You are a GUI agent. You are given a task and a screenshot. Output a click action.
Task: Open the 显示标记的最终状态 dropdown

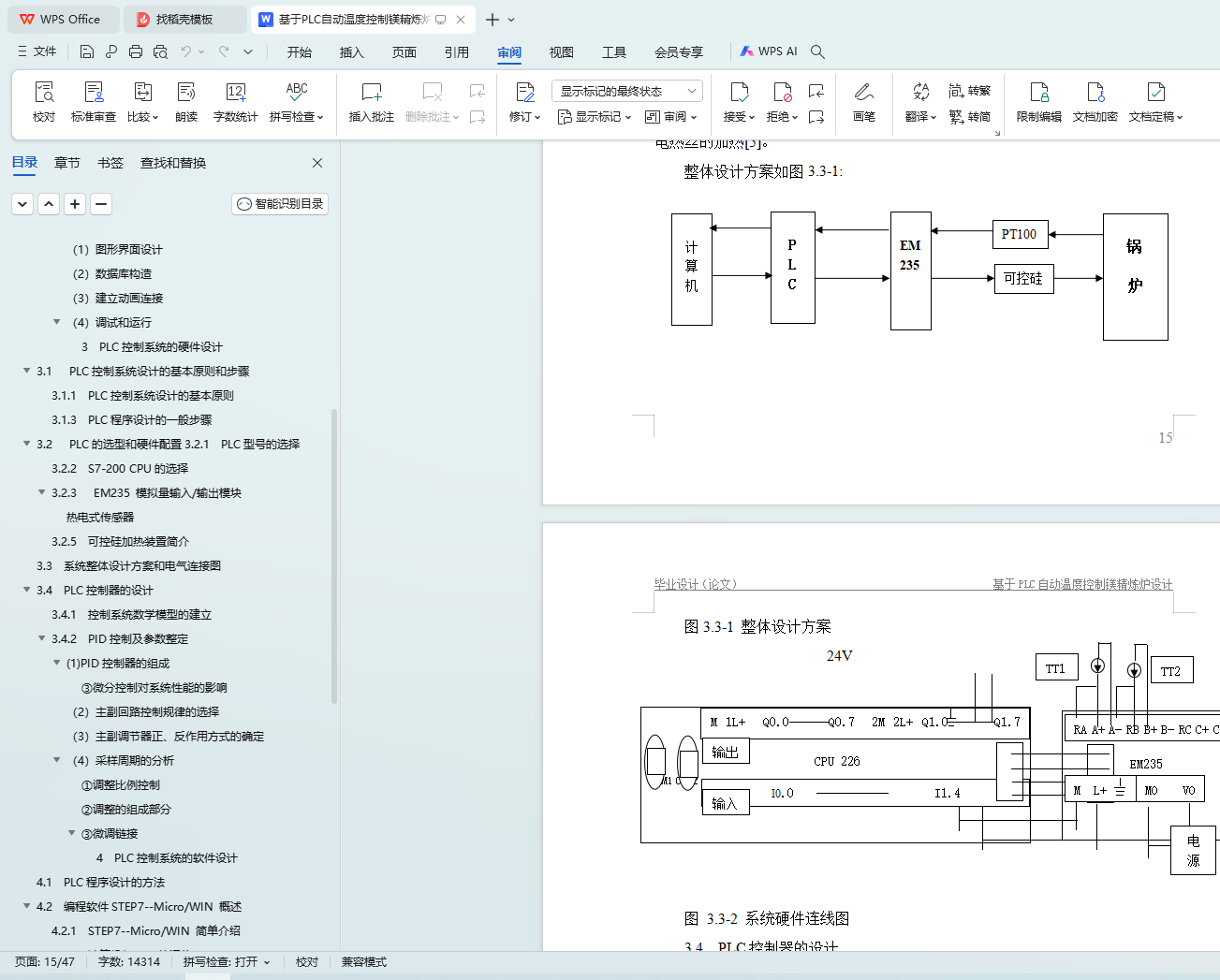point(627,91)
